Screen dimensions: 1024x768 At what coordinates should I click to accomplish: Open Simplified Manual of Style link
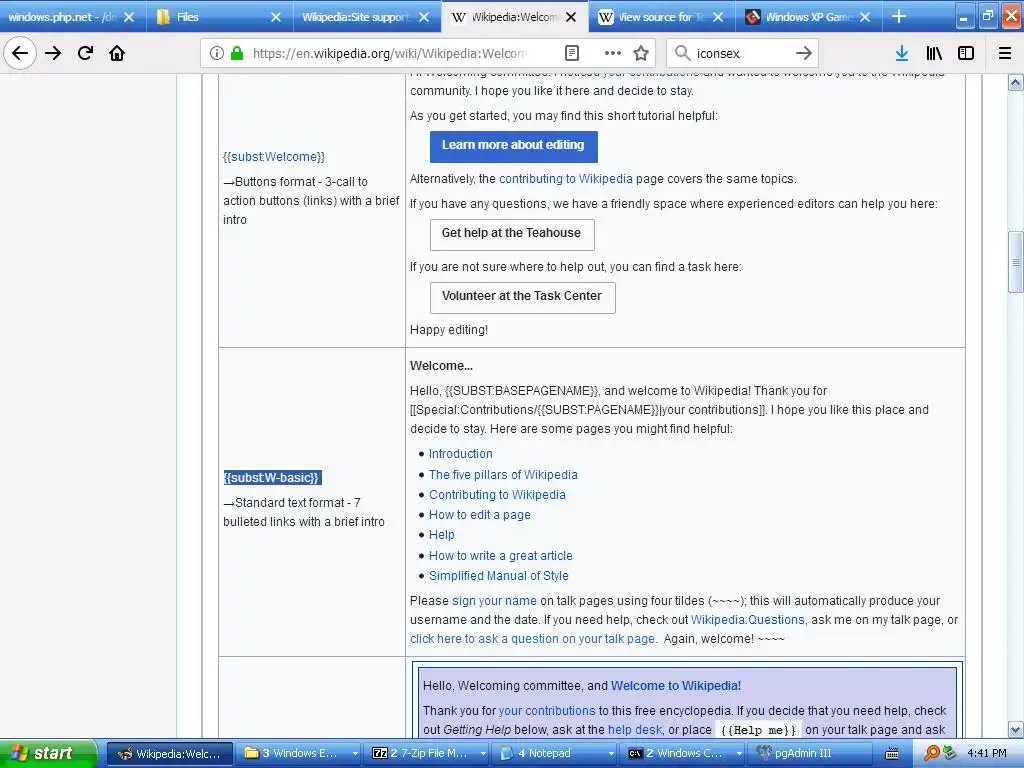pyautogui.click(x=498, y=576)
